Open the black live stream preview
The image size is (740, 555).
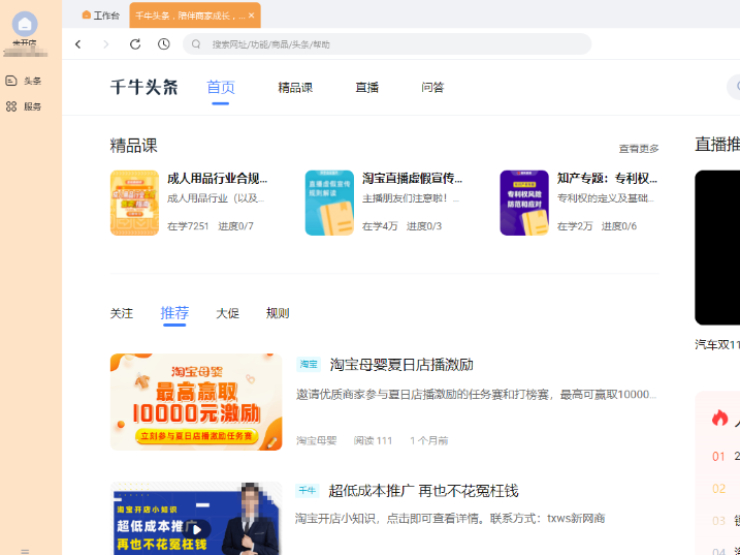[x=717, y=247]
